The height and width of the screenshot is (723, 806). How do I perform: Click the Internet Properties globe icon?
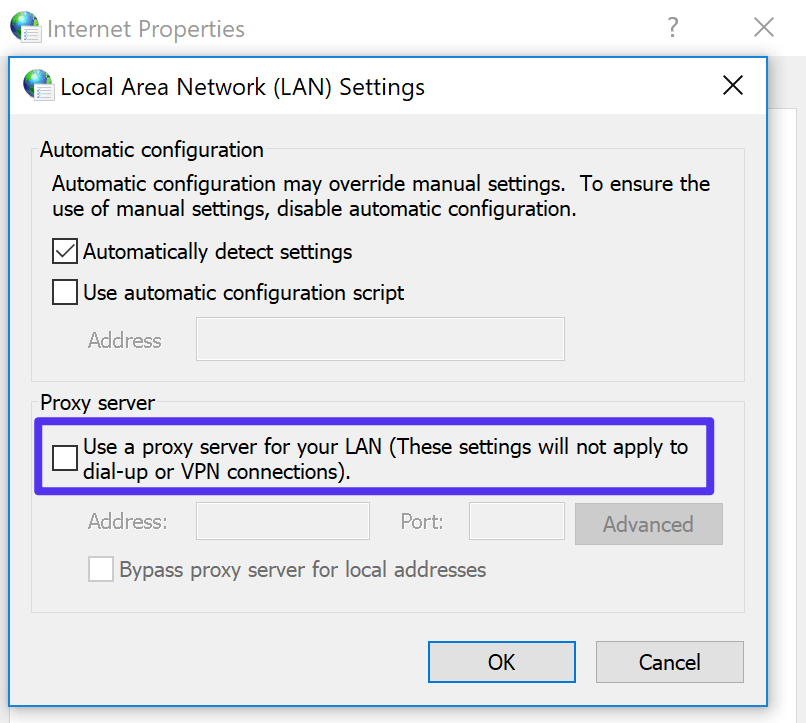coord(24,26)
